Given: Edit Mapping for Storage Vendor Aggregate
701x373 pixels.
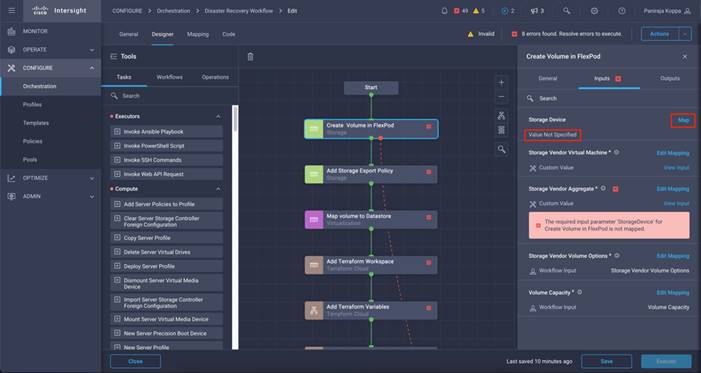Looking at the screenshot, I should (673, 189).
